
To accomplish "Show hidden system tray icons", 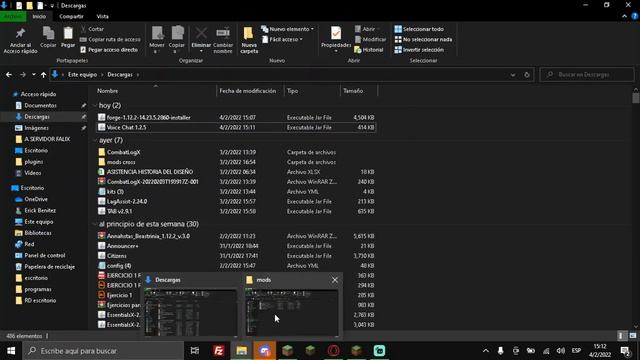I will 485,351.
